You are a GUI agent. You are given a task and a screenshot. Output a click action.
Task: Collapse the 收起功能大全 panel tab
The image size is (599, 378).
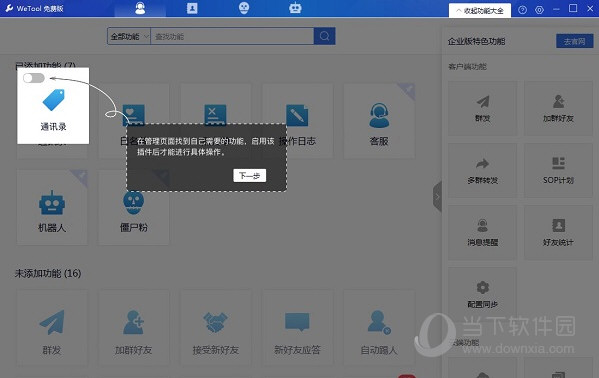click(x=480, y=11)
